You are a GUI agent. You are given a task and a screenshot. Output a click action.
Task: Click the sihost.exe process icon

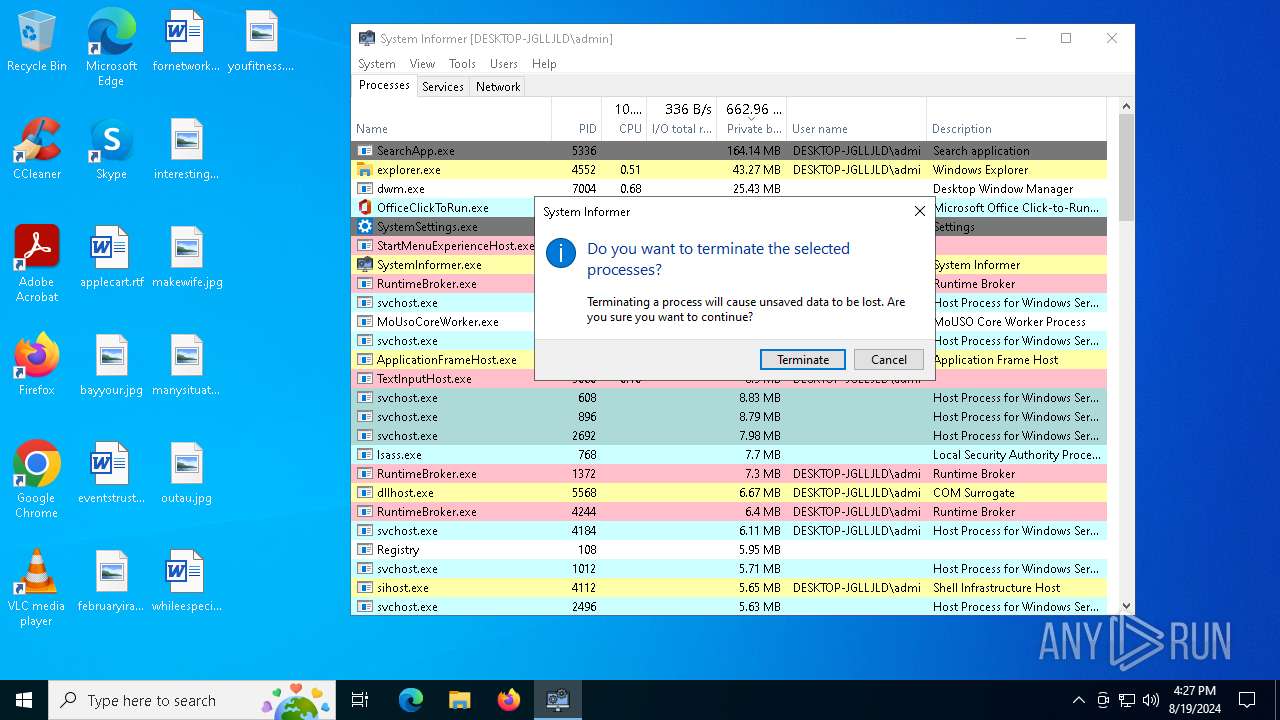(365, 588)
